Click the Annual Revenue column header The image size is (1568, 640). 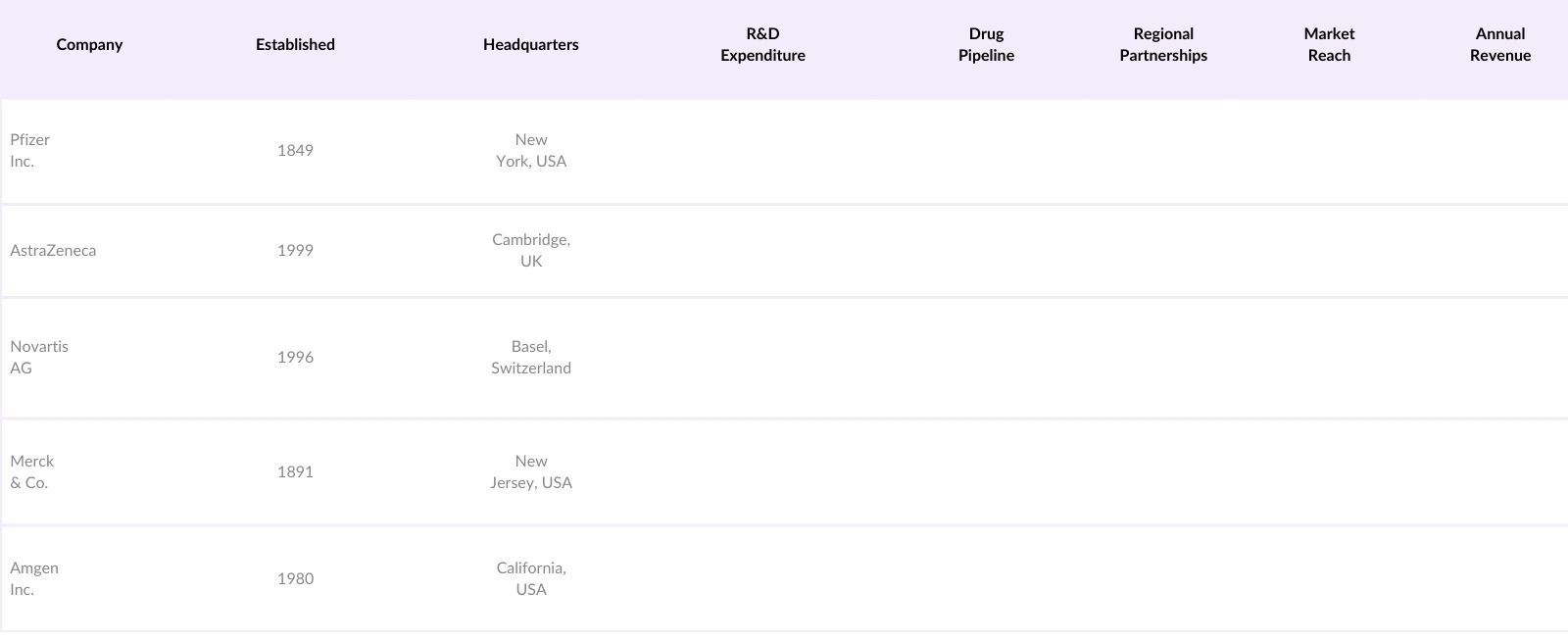click(1499, 45)
